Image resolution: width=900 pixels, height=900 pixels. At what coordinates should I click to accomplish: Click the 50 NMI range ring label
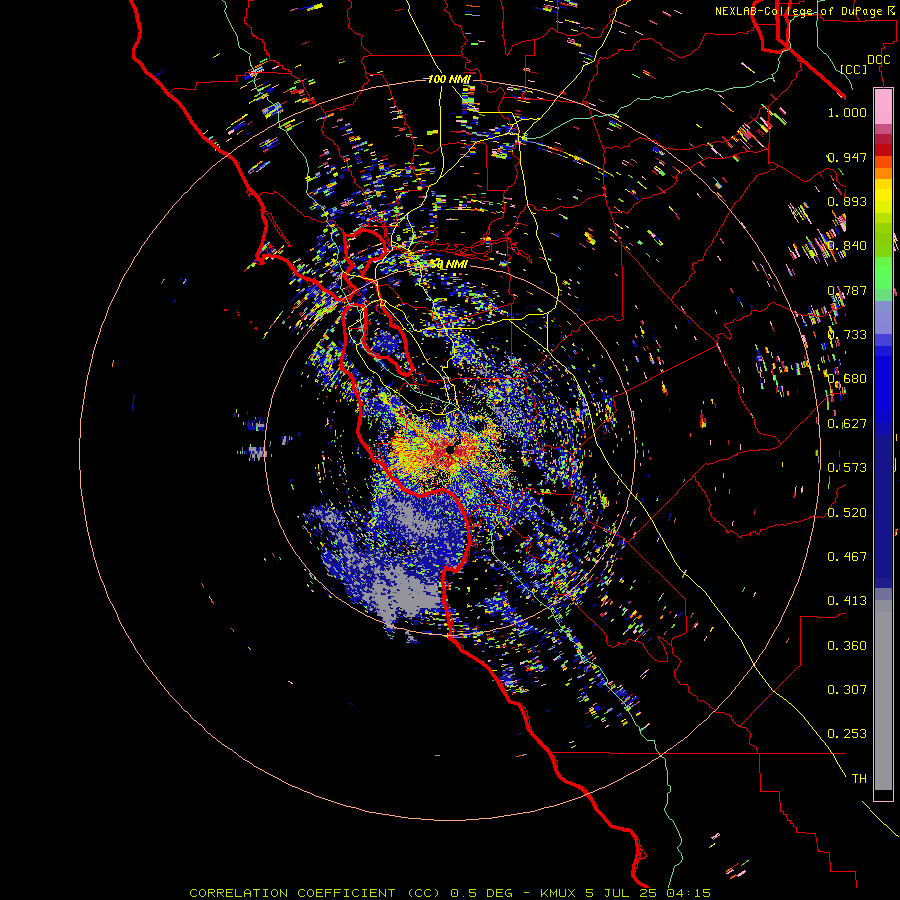tap(449, 264)
